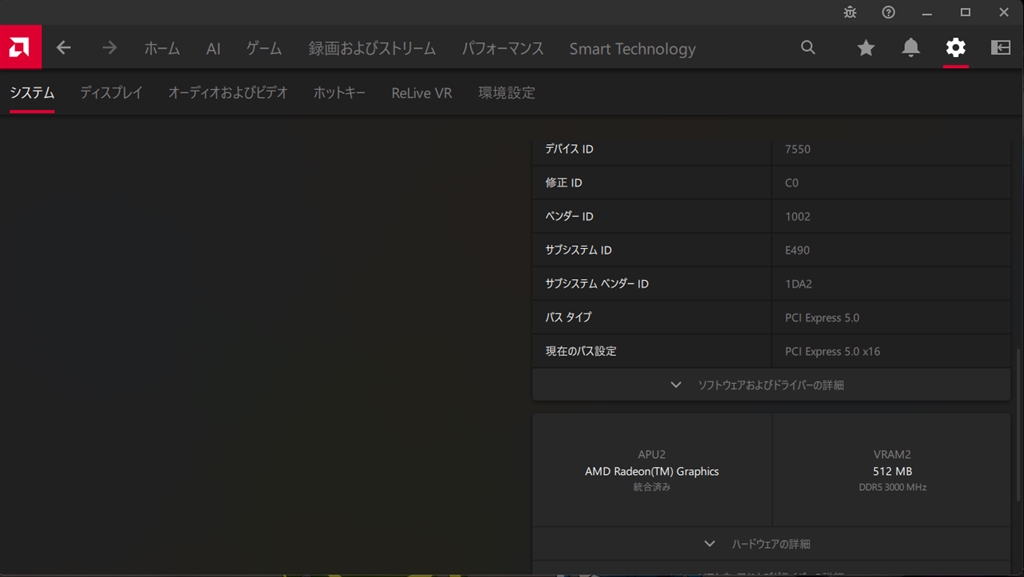Click the 統合済み label
This screenshot has width=1024, height=577.
pos(652,487)
